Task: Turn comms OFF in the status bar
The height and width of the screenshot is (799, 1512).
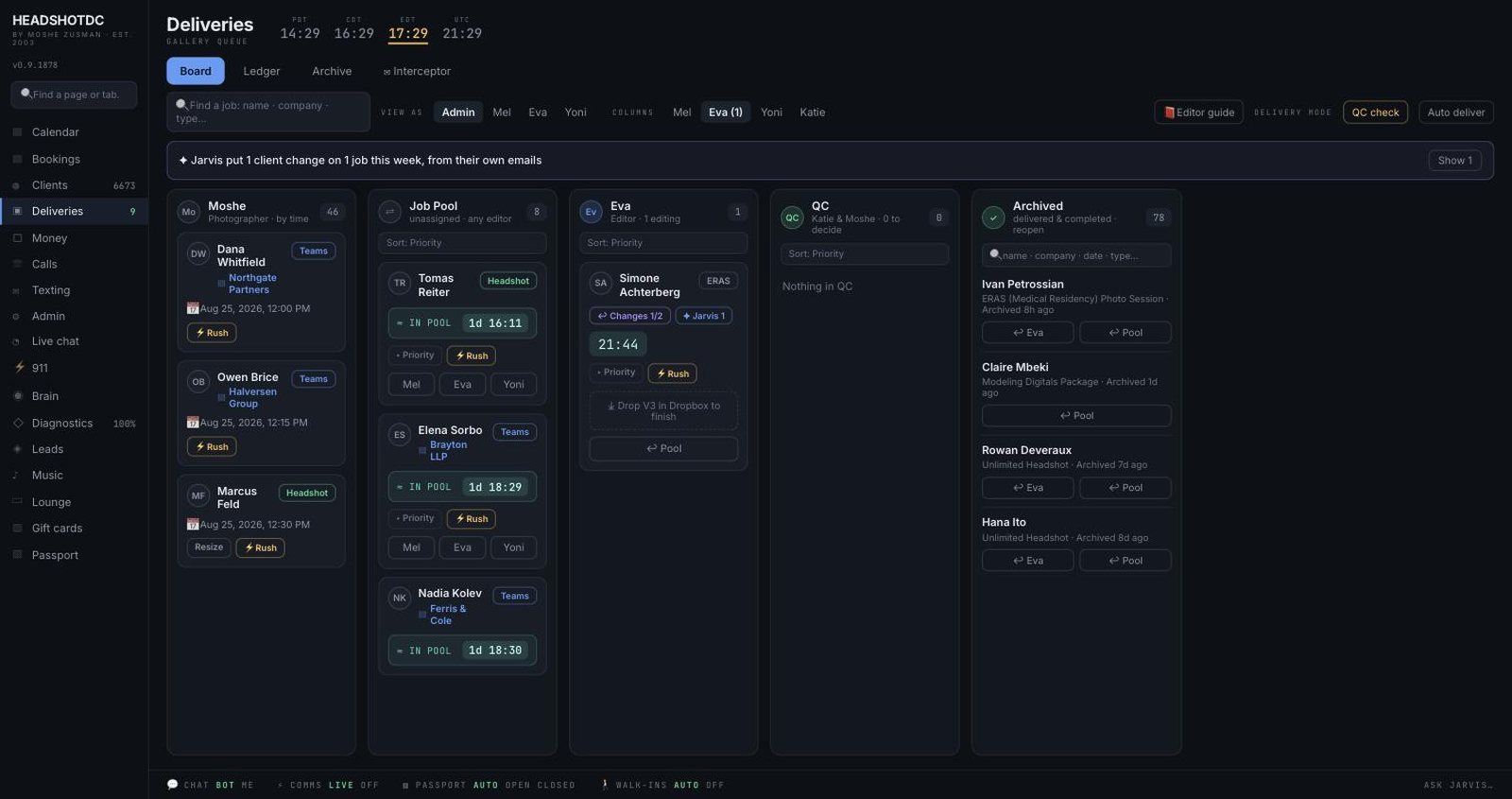Action: click(369, 786)
